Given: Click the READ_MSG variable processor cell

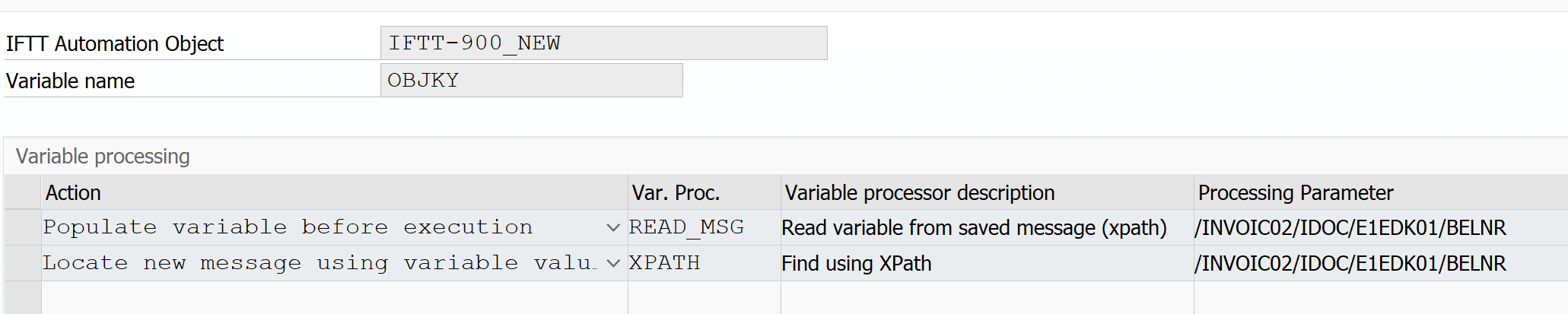Looking at the screenshot, I should click(704, 227).
